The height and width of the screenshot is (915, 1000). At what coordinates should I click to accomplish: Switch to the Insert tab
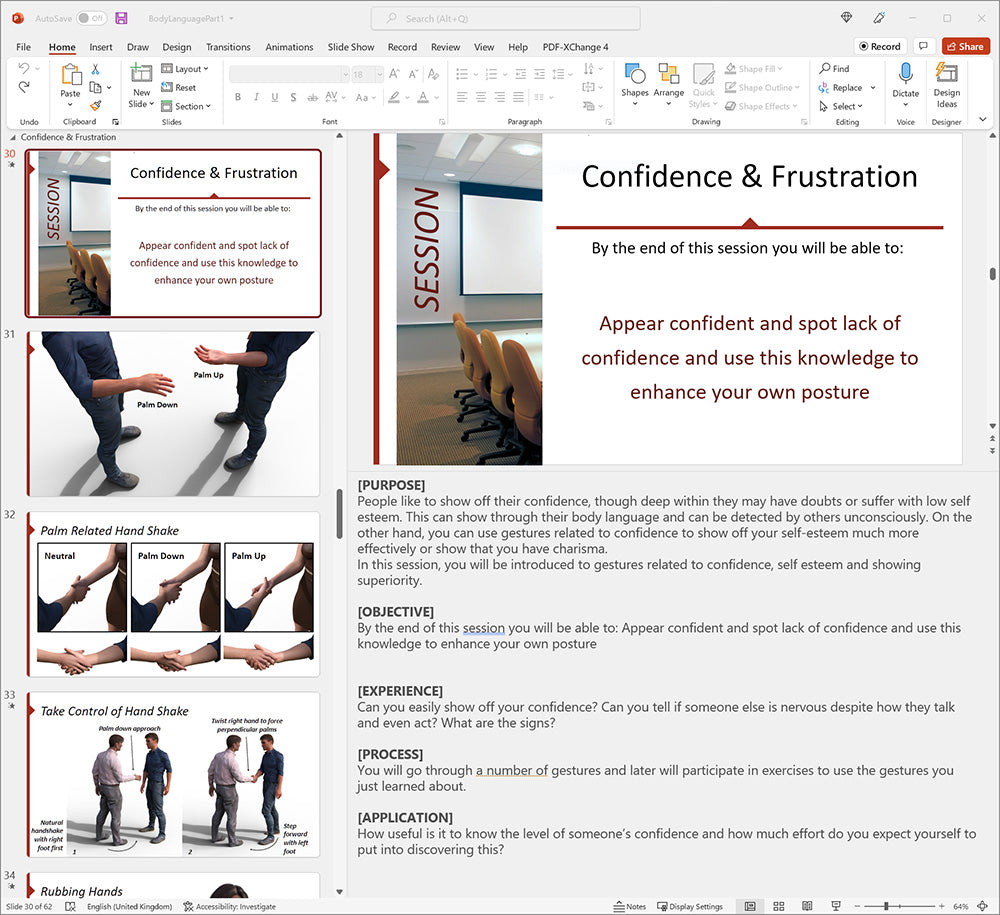[x=101, y=47]
